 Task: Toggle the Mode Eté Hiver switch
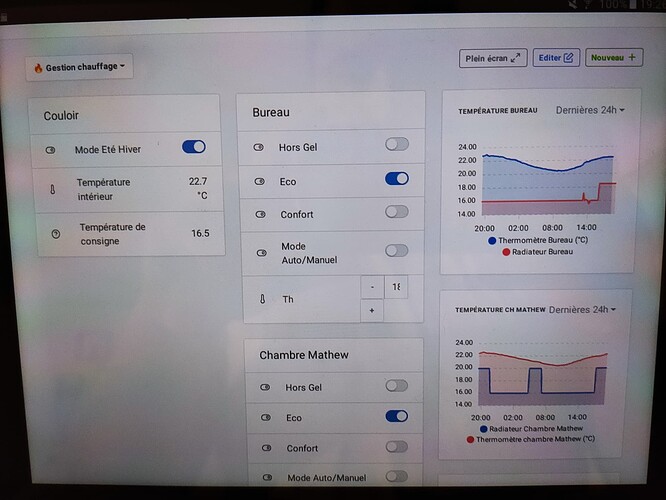(194, 147)
